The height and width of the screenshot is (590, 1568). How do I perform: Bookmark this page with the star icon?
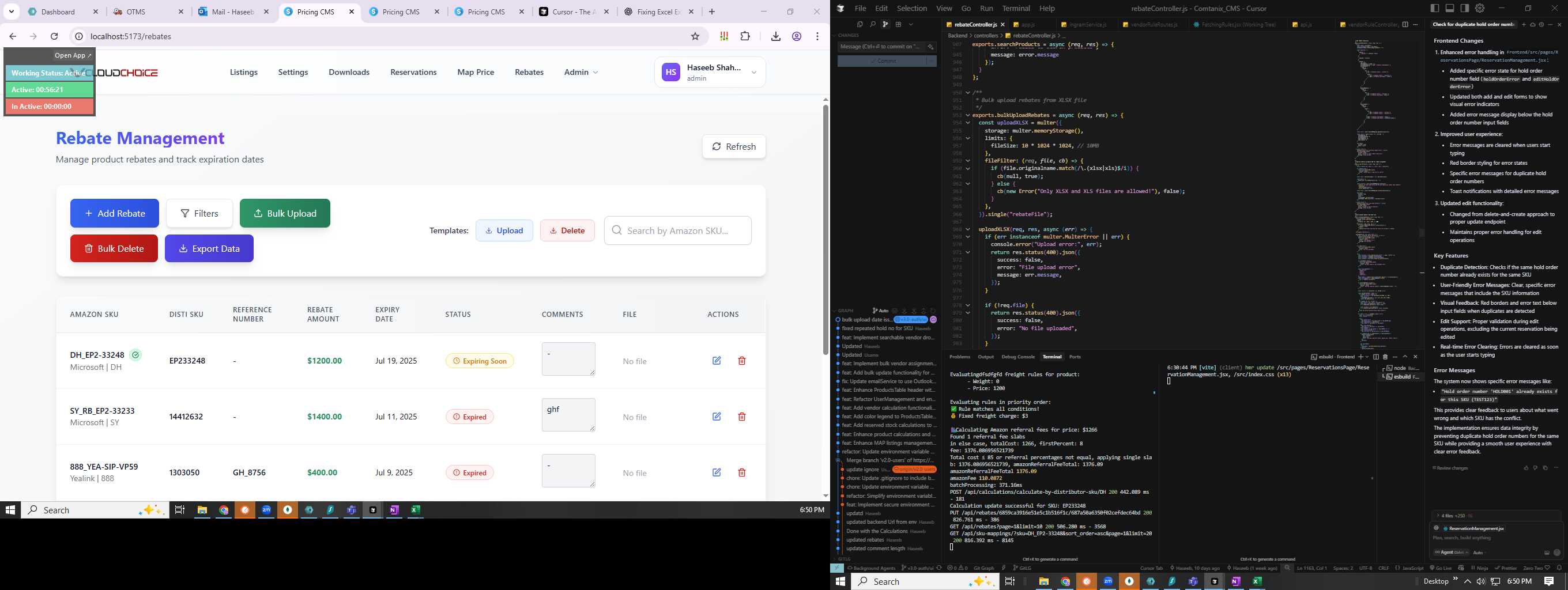(695, 36)
